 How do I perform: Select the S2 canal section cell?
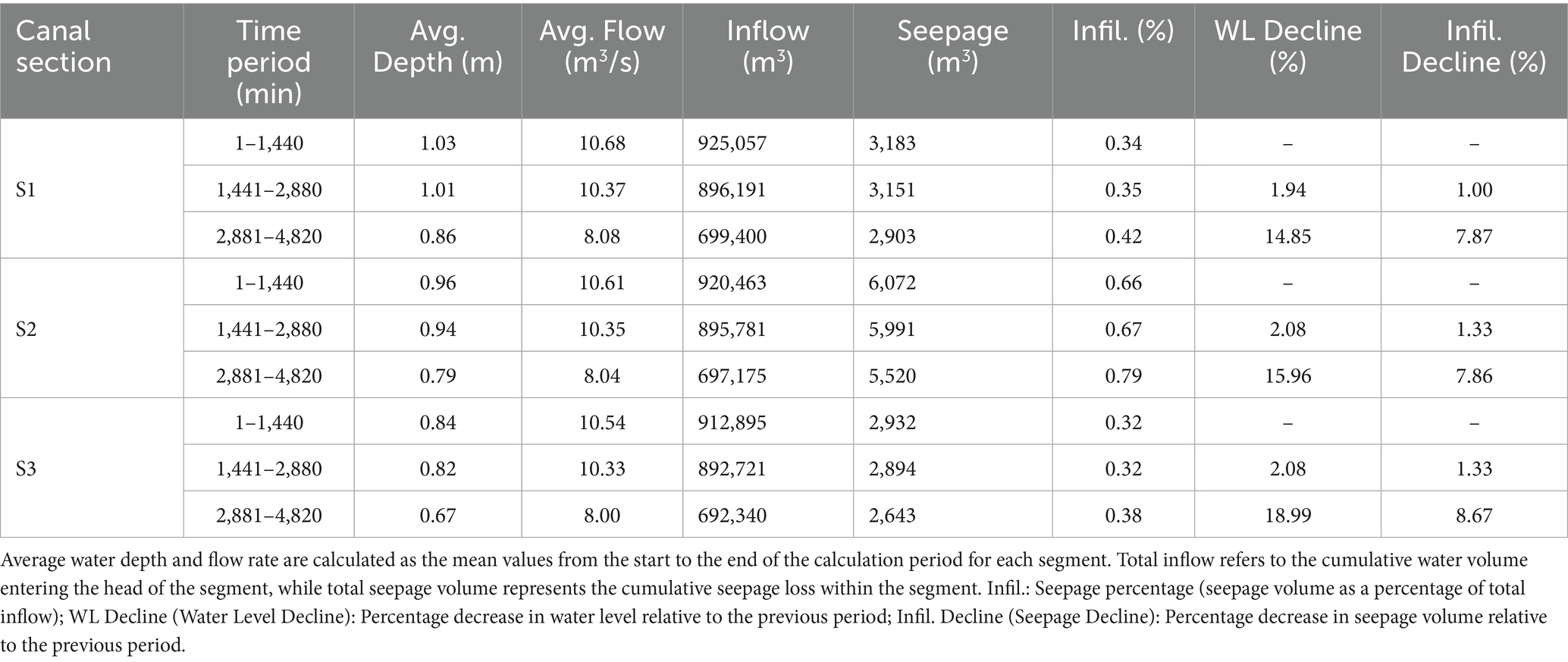(x=27, y=329)
